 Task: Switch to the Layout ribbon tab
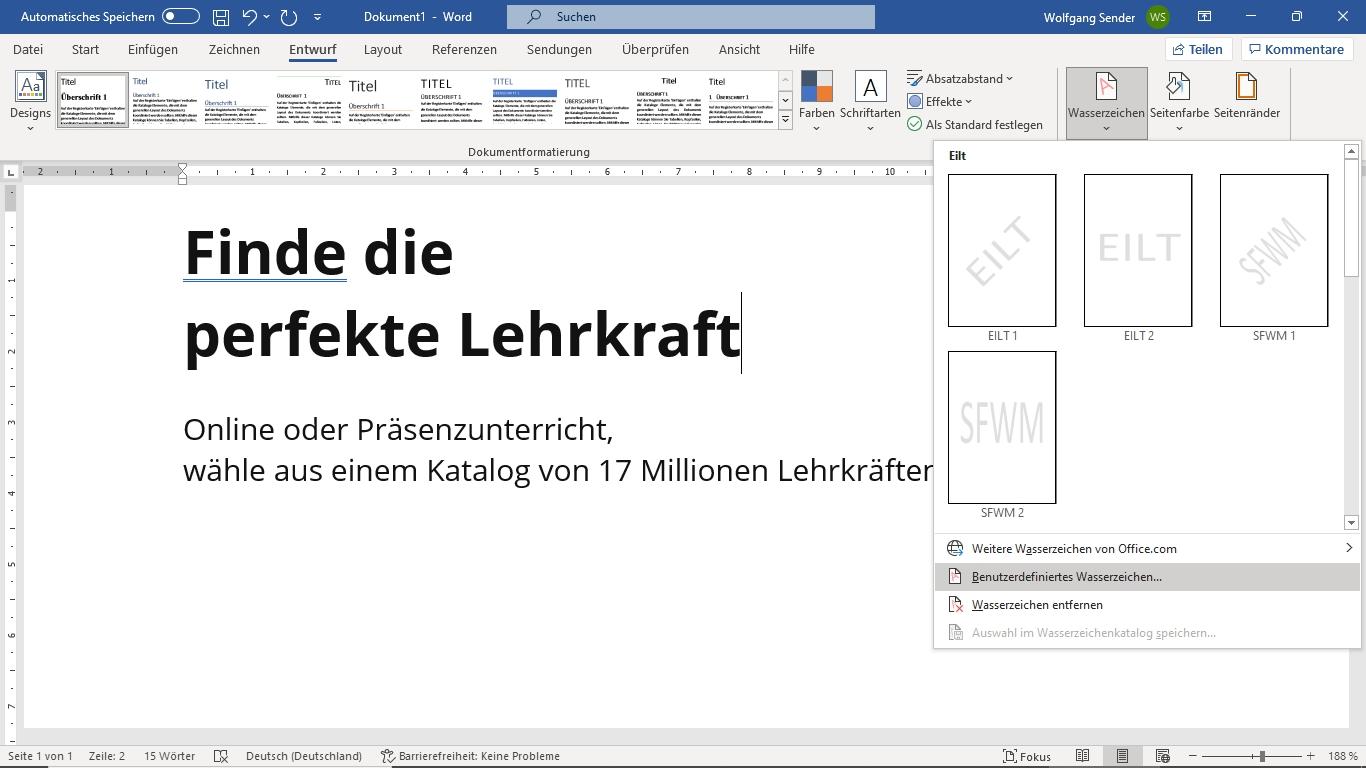[x=382, y=49]
